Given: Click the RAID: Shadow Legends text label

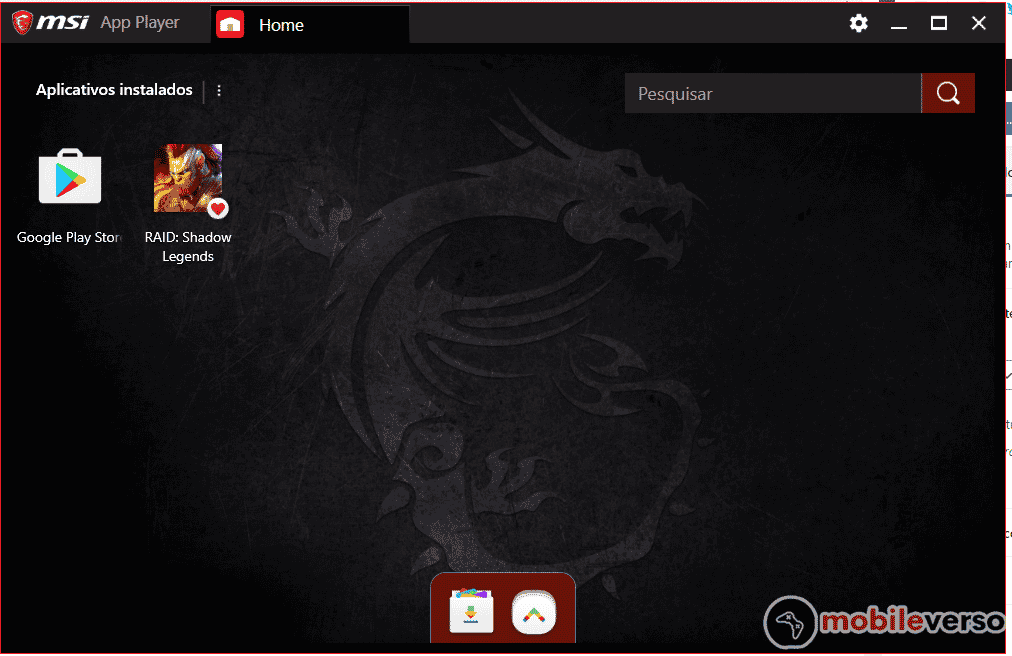Looking at the screenshot, I should pos(188,247).
